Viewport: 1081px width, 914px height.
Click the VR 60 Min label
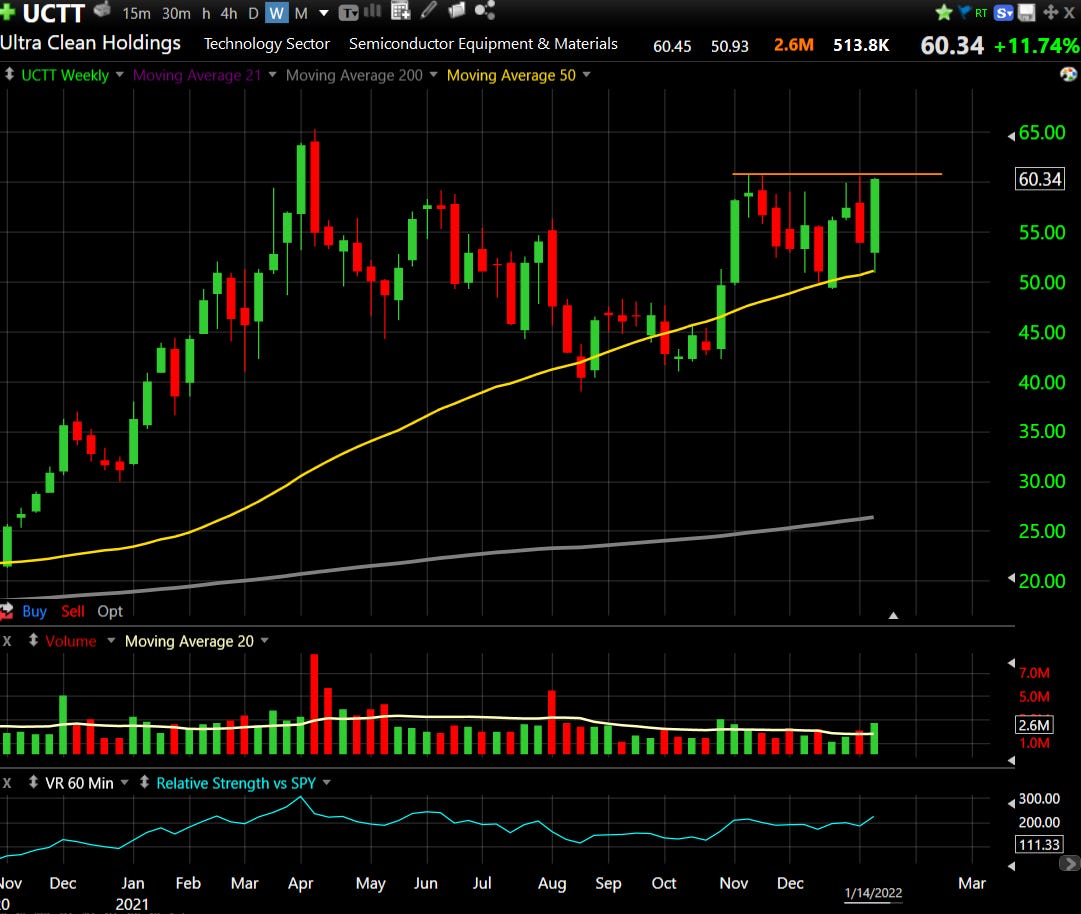79,783
